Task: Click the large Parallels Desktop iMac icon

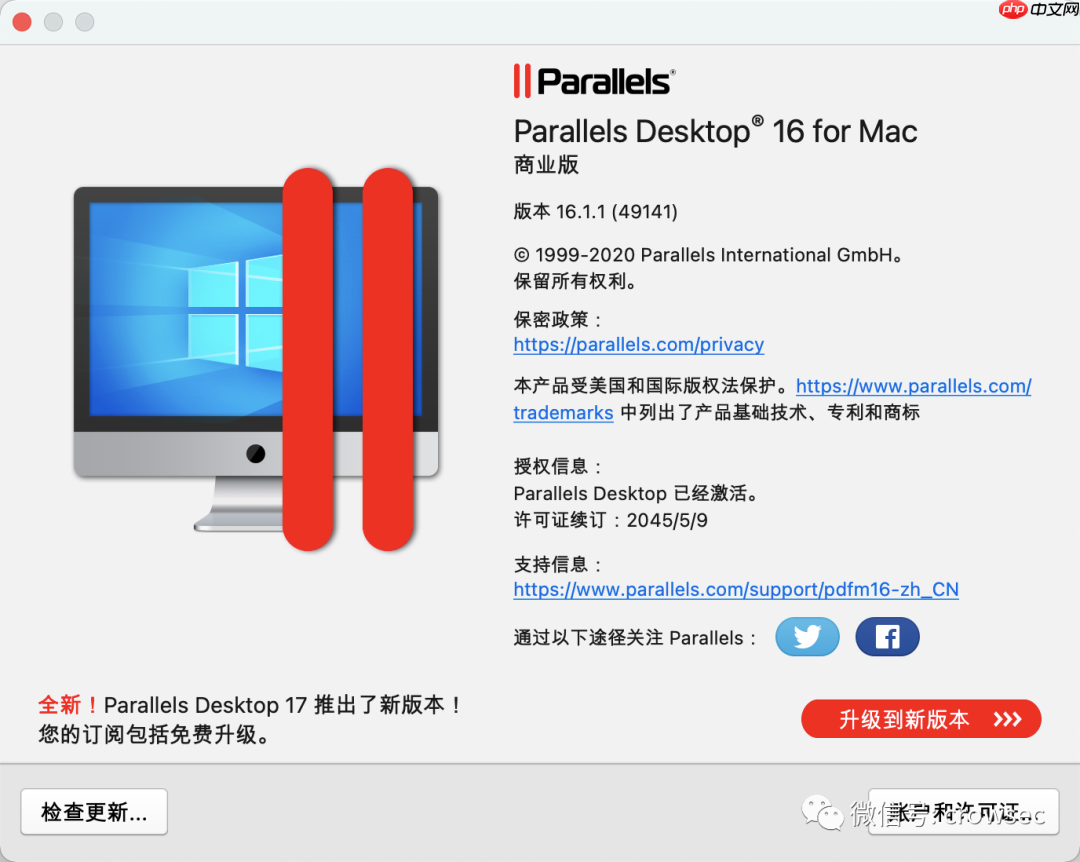Action: tap(256, 359)
